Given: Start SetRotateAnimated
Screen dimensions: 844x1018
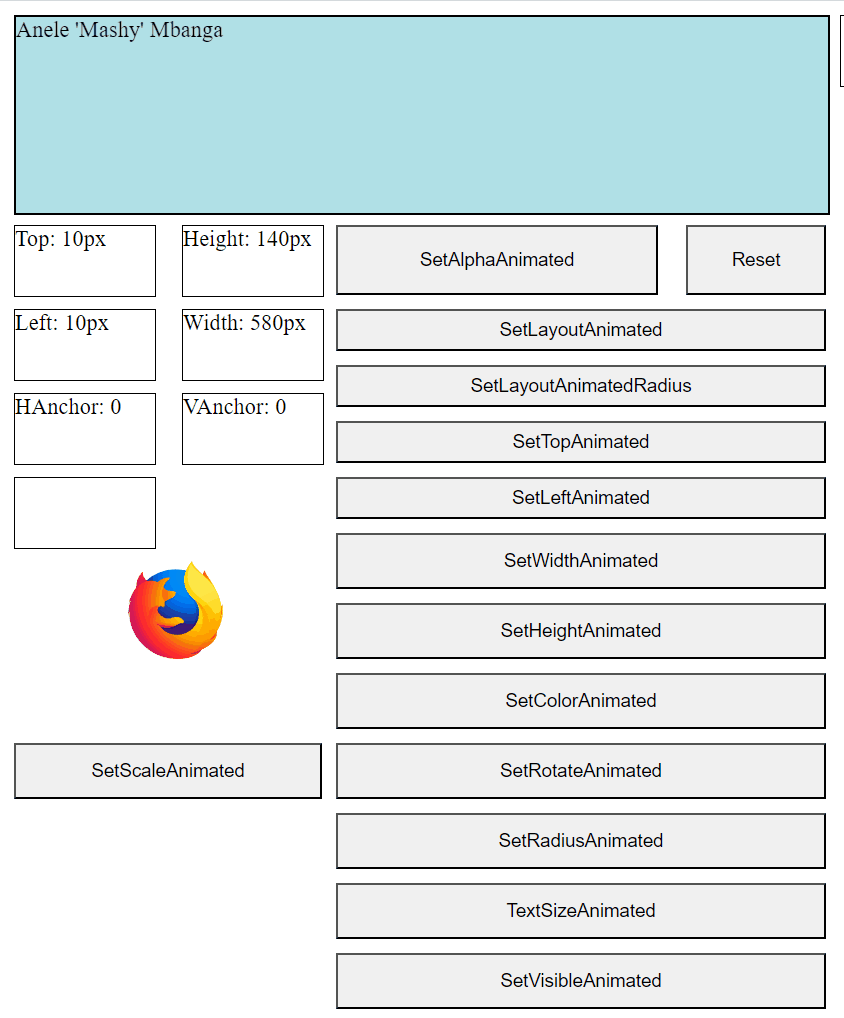Looking at the screenshot, I should point(580,771).
